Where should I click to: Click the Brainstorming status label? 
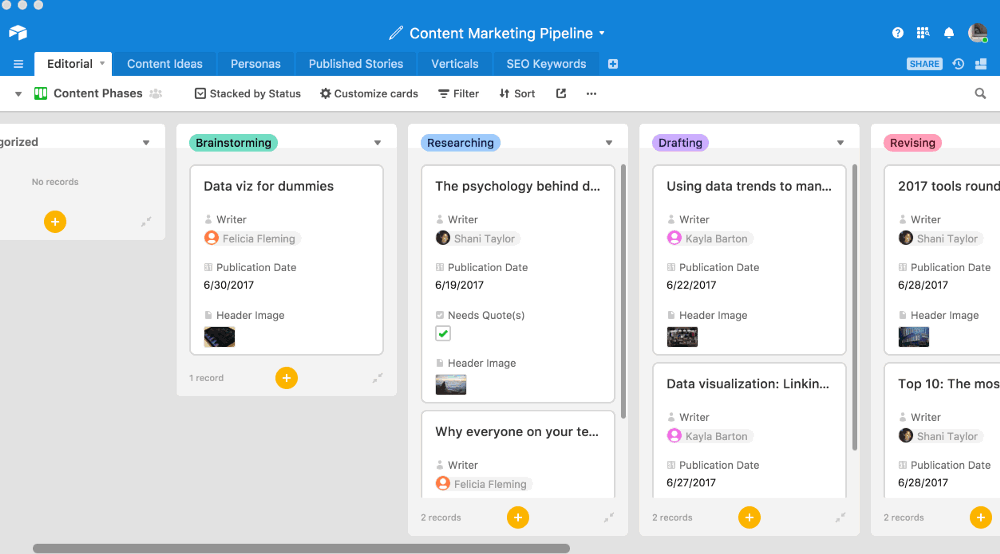tap(233, 143)
